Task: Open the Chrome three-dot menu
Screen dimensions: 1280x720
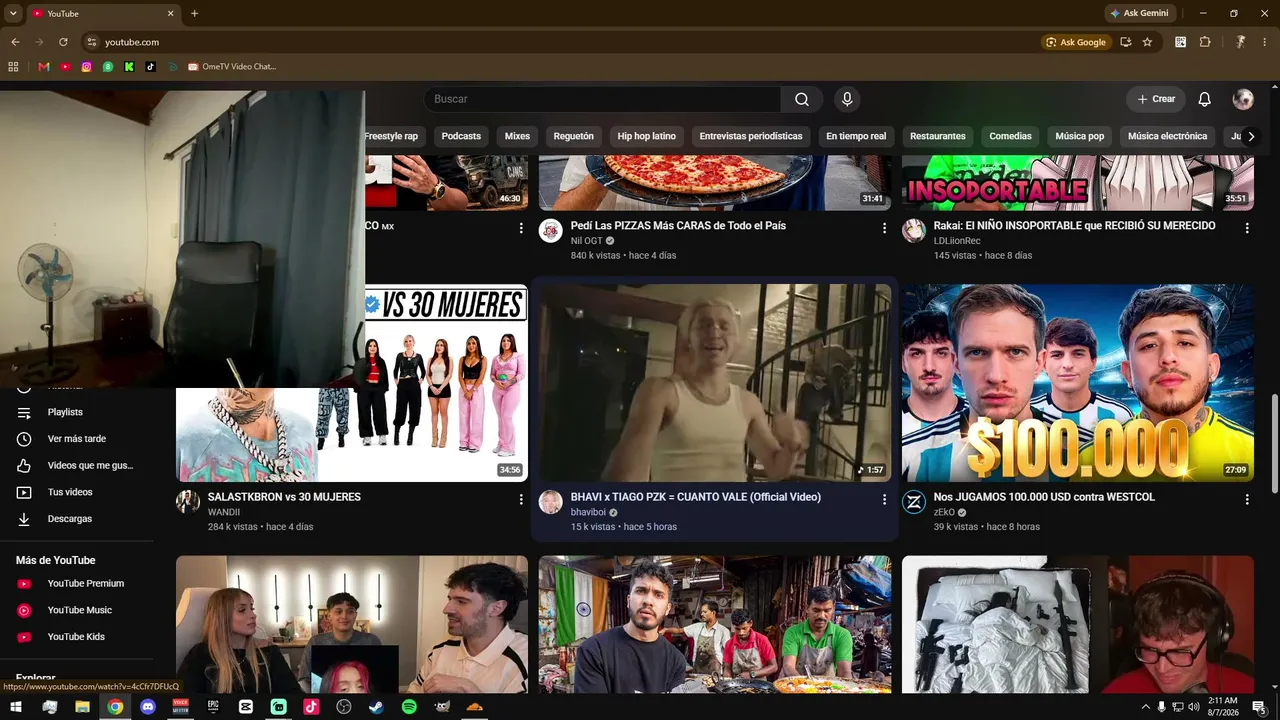Action: 1265,42
